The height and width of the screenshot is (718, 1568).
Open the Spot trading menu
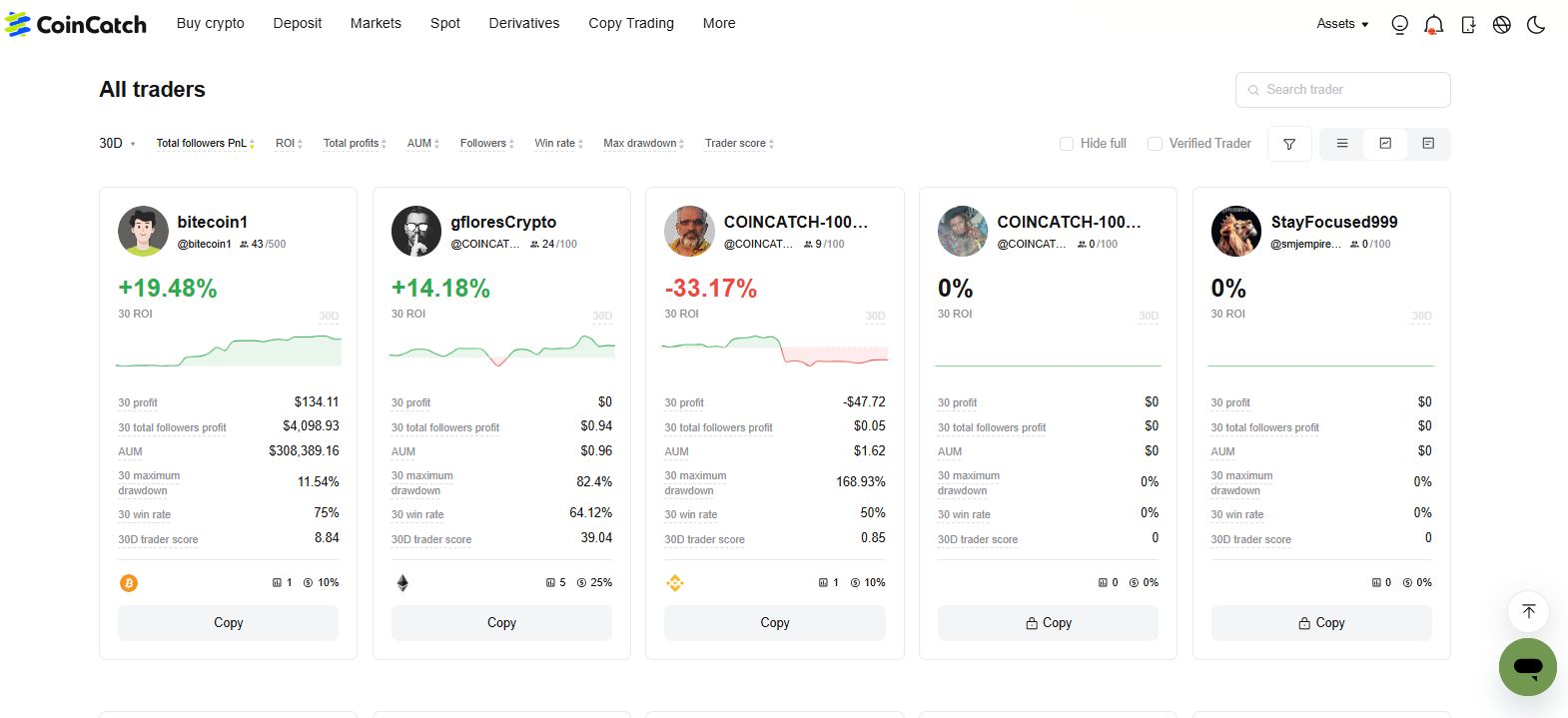(445, 23)
